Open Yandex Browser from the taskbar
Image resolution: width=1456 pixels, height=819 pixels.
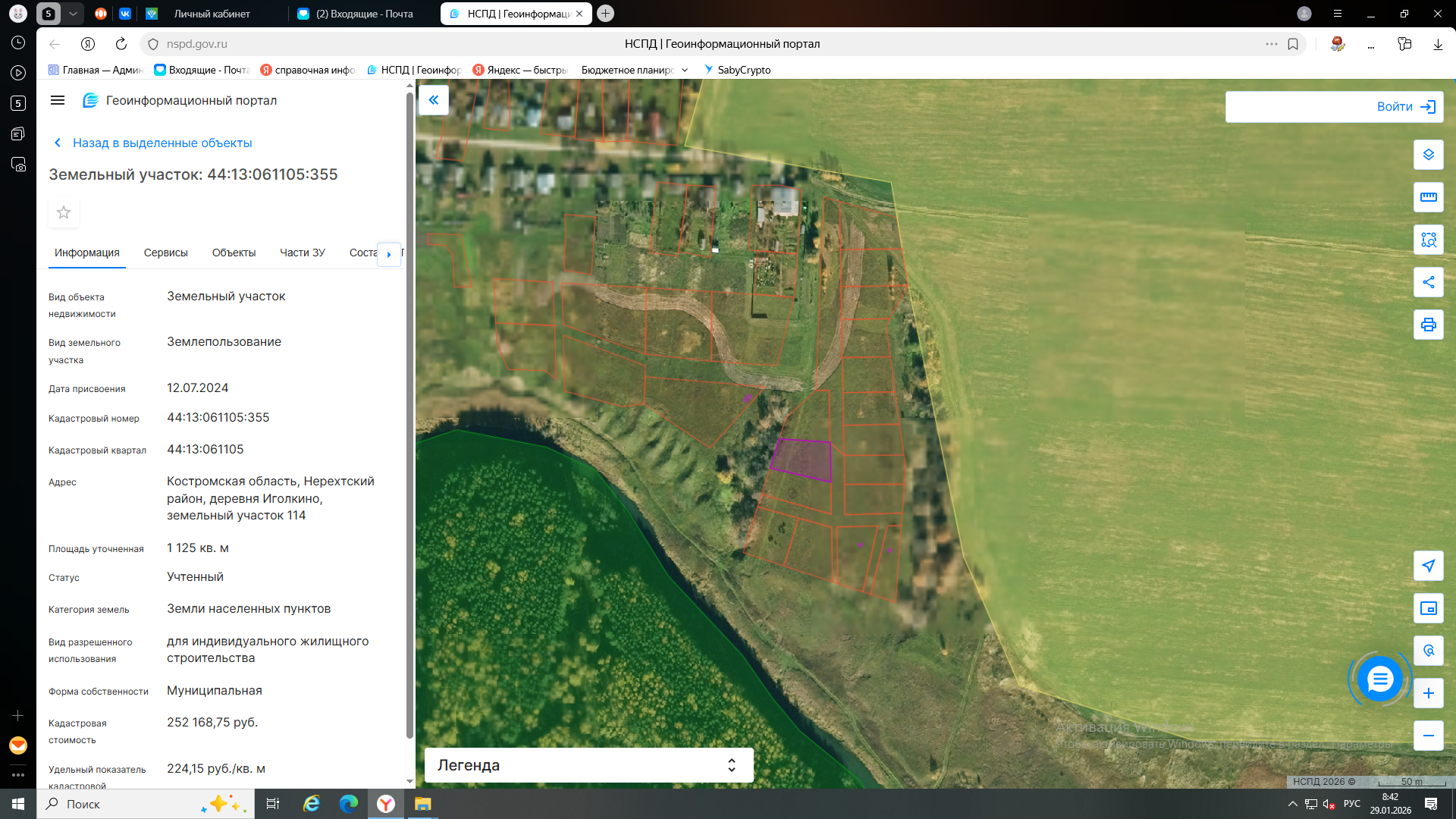(386, 804)
